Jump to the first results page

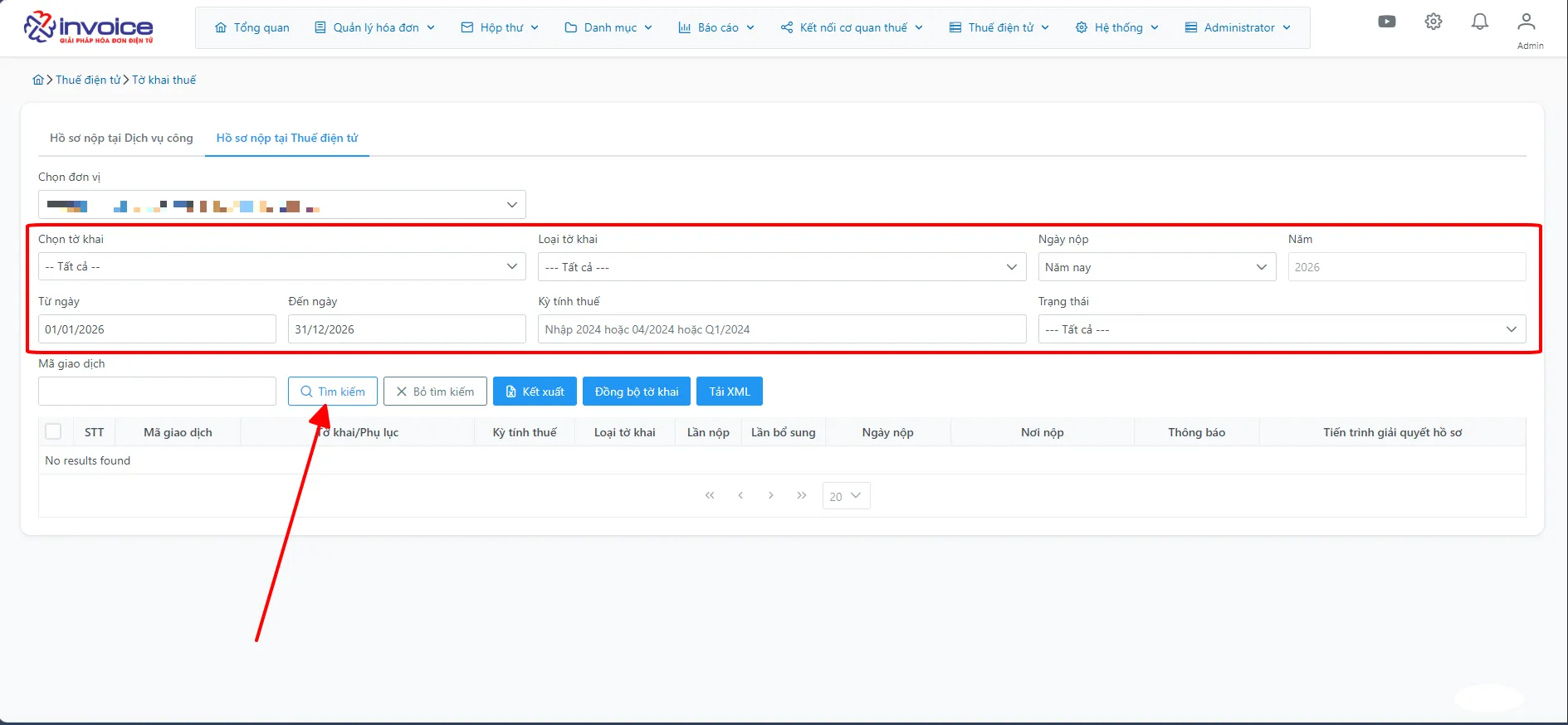[710, 495]
